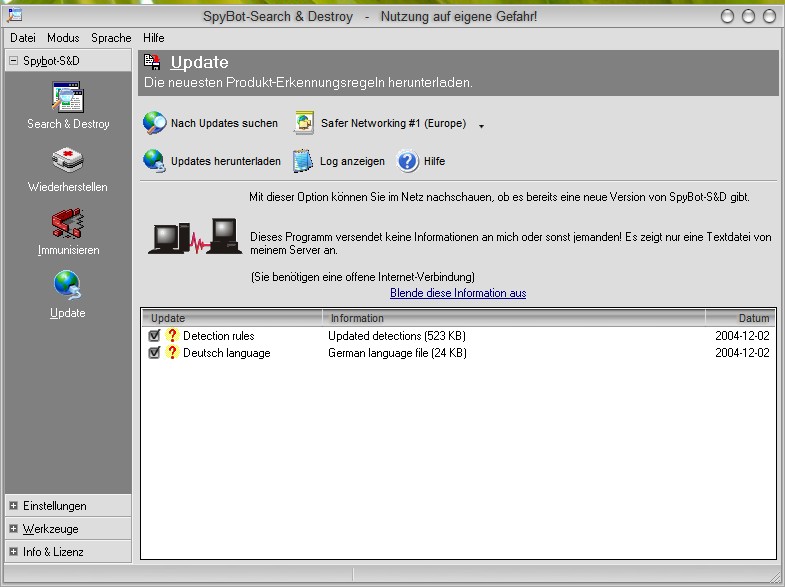Click the Update globe icon in sidebar

click(x=67, y=286)
